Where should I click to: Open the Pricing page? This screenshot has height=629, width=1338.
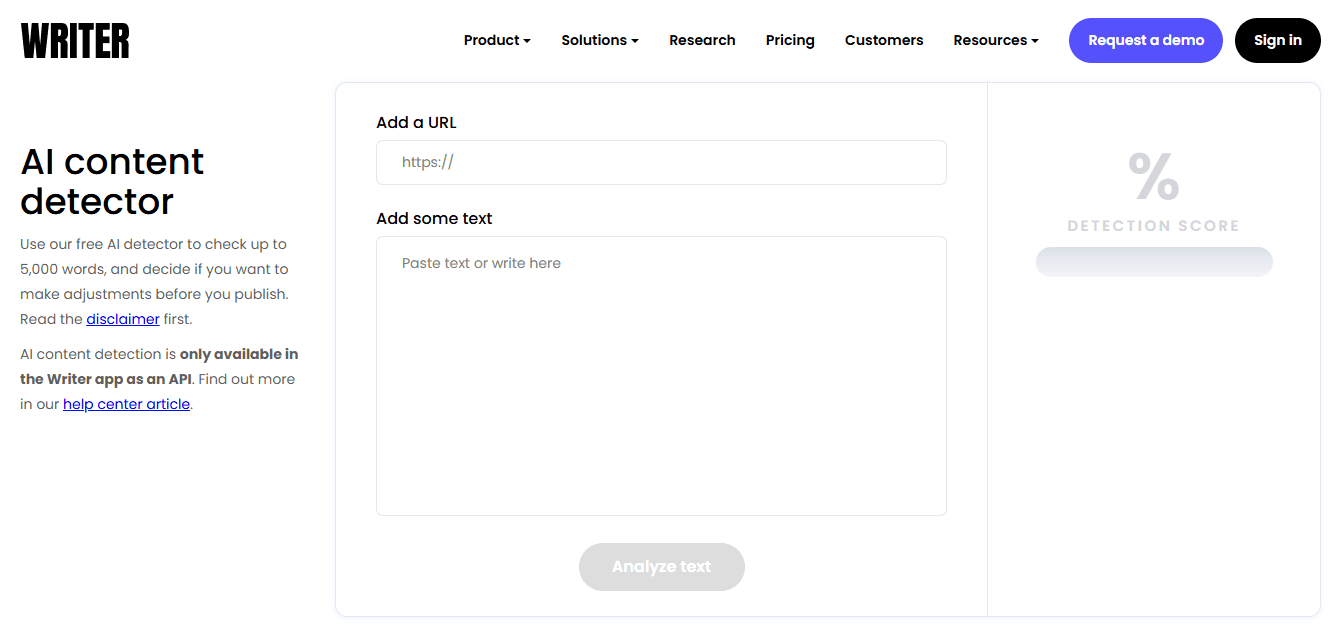(x=790, y=40)
